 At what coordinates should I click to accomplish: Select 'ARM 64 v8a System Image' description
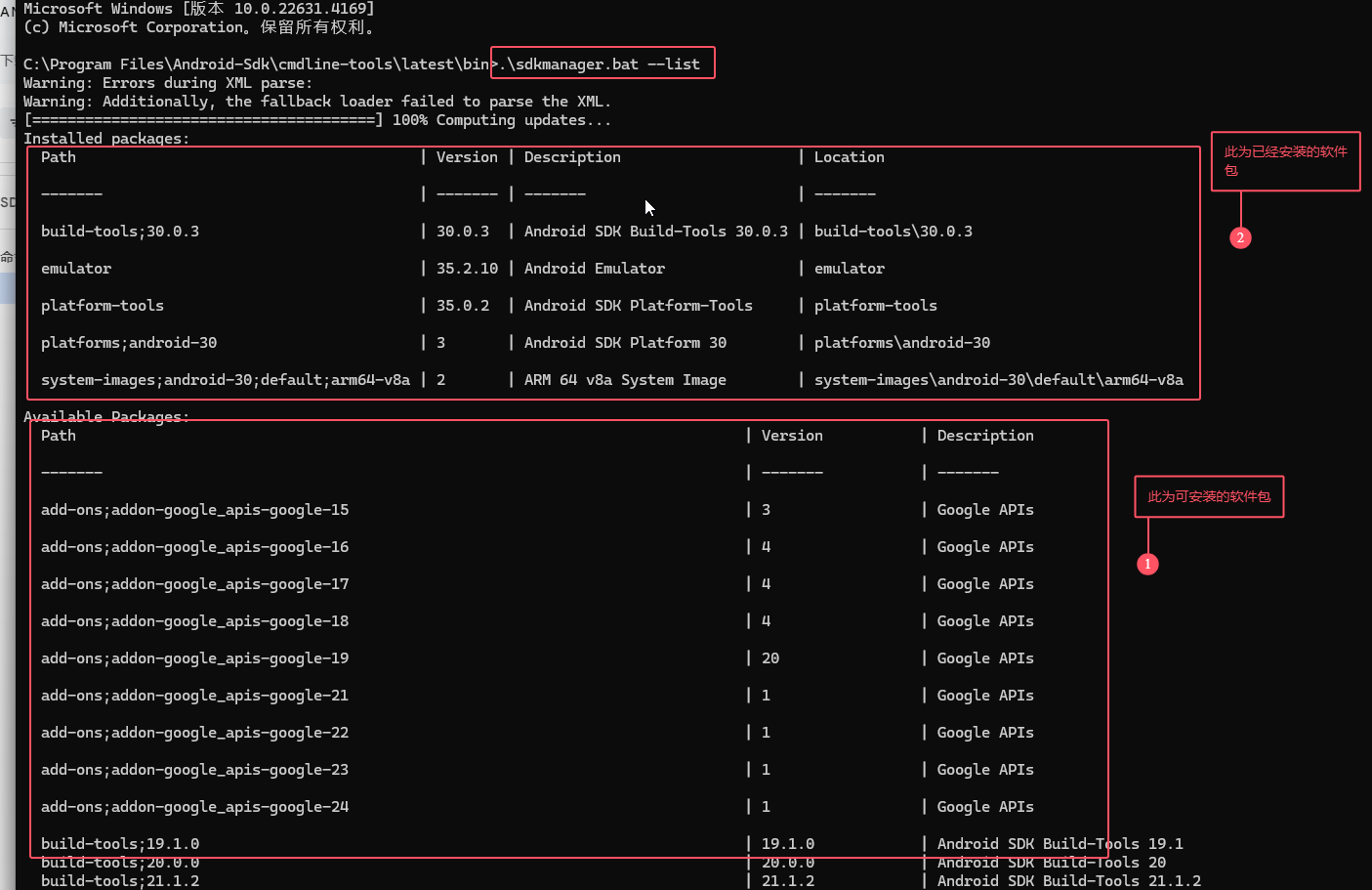pyautogui.click(x=625, y=380)
